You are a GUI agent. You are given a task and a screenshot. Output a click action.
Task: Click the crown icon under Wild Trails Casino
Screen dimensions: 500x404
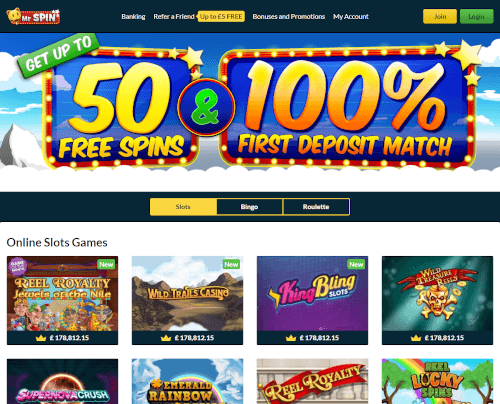[x=166, y=338]
